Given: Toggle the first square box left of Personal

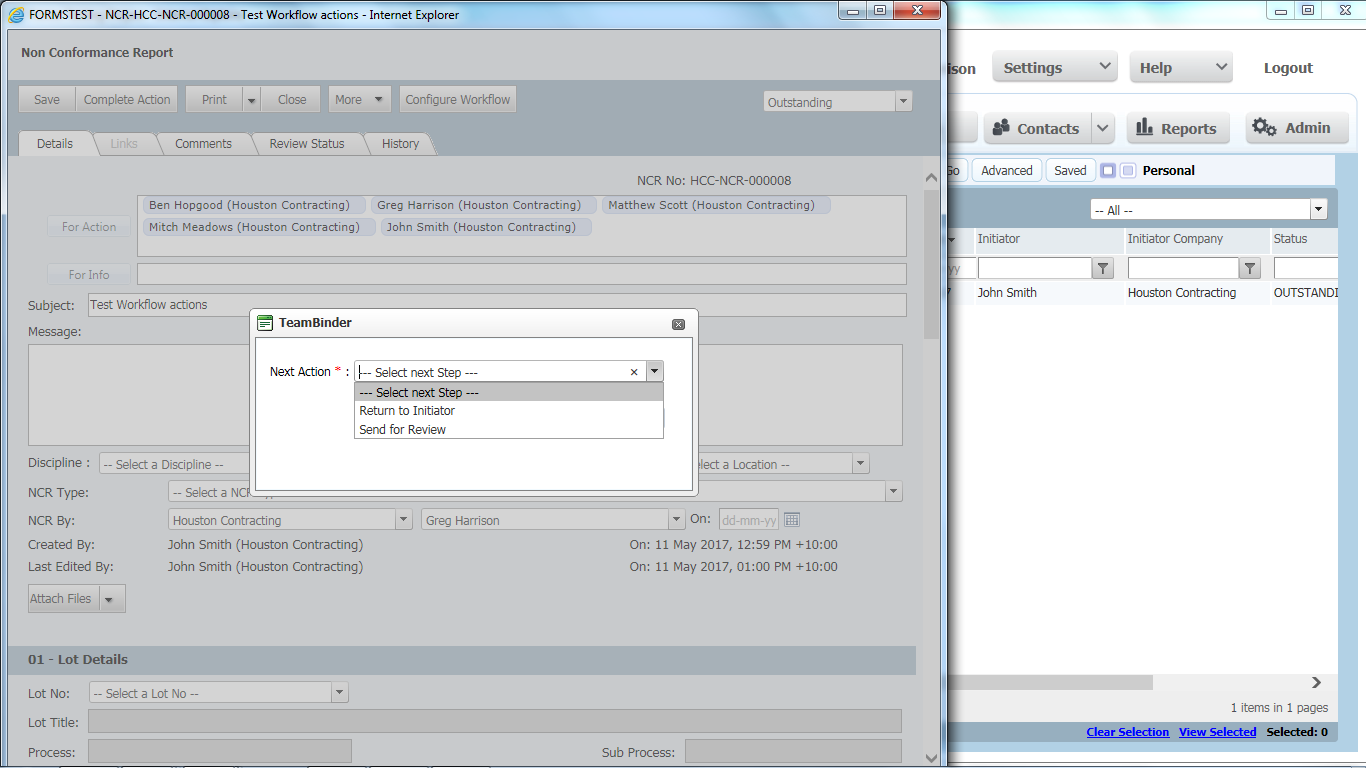Looking at the screenshot, I should [1108, 171].
